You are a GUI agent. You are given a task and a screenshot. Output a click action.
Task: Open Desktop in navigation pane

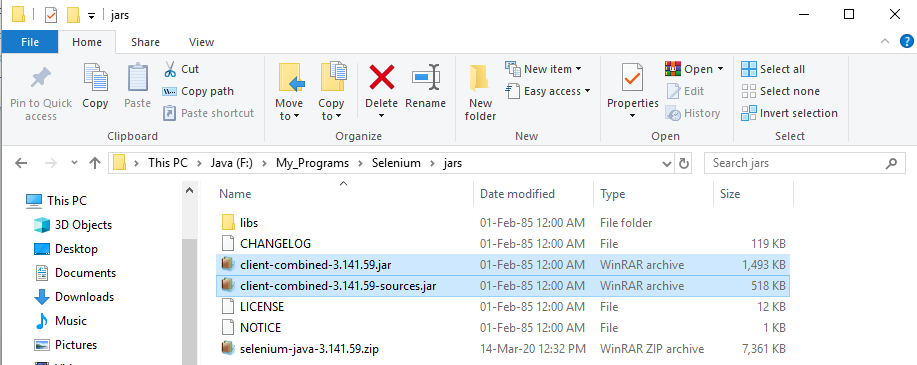(x=66, y=249)
